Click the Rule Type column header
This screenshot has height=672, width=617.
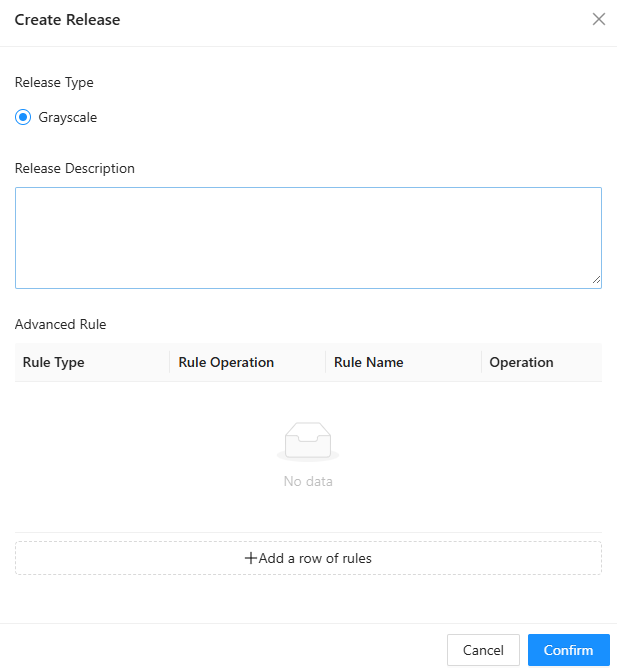(54, 362)
